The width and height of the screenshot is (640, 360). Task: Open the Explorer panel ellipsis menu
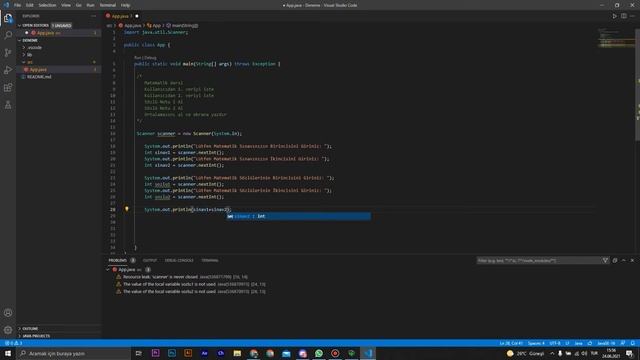(94, 16)
